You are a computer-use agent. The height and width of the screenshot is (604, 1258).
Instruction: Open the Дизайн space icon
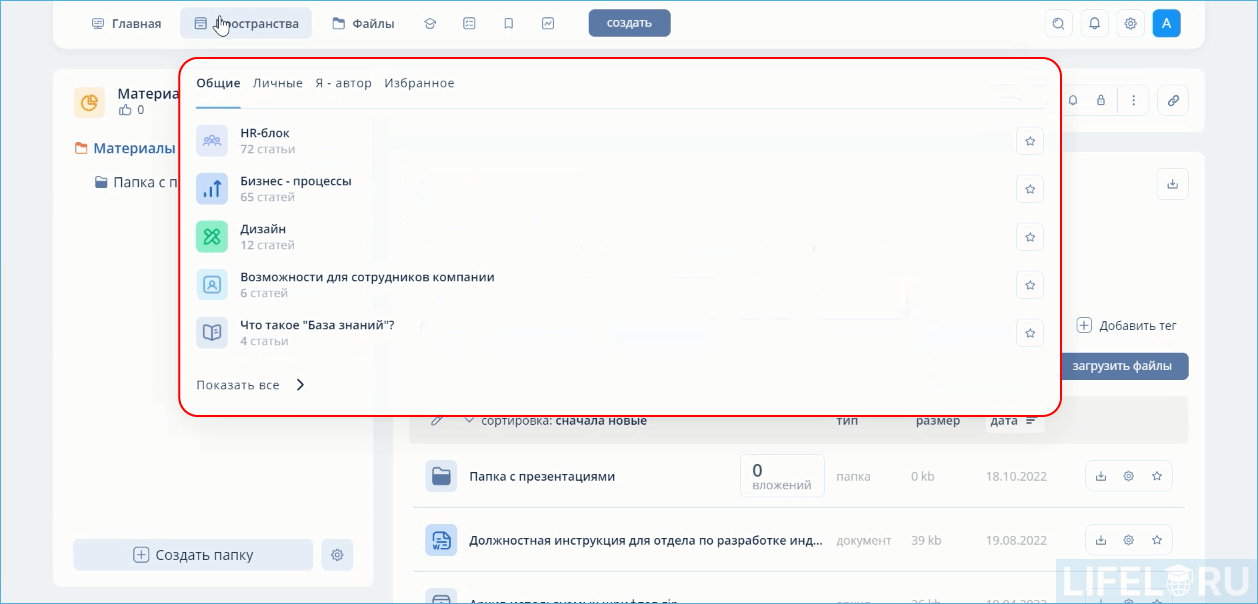click(x=212, y=236)
